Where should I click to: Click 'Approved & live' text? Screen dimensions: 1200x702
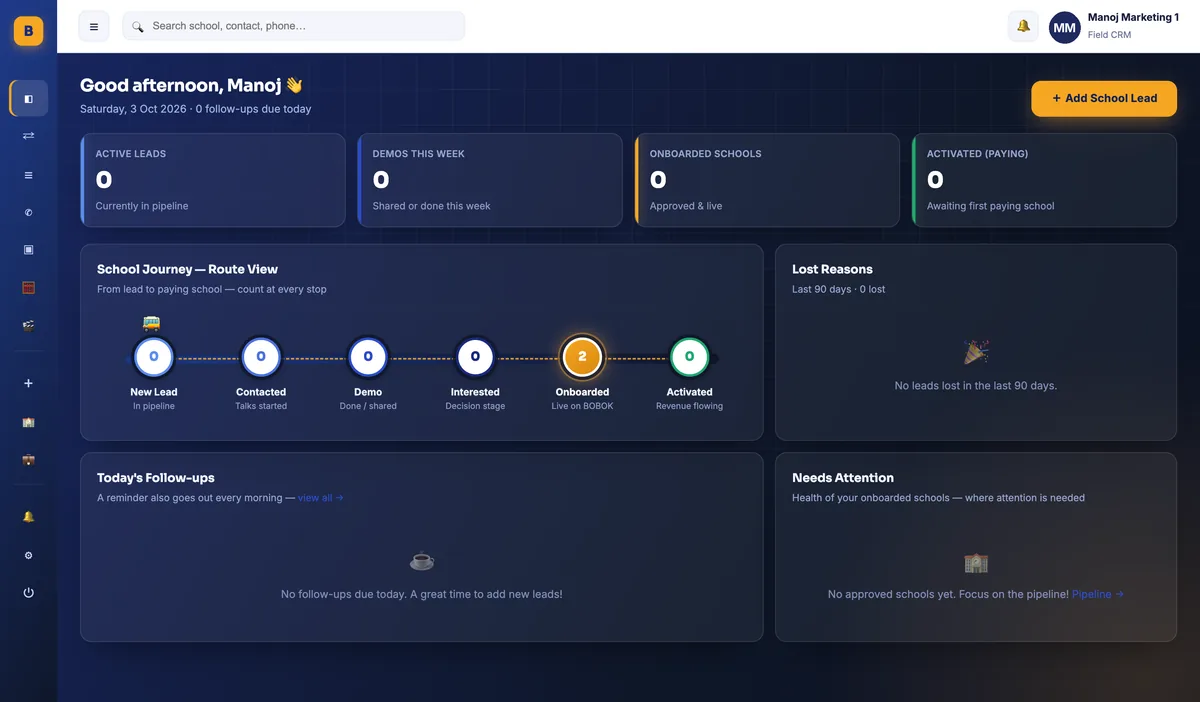tap(686, 206)
